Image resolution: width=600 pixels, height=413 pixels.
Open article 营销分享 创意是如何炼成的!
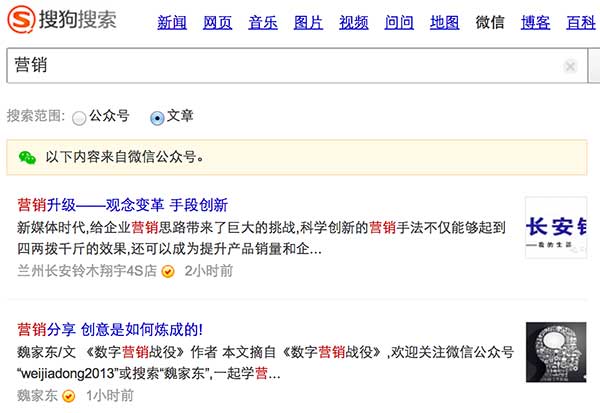(110, 330)
